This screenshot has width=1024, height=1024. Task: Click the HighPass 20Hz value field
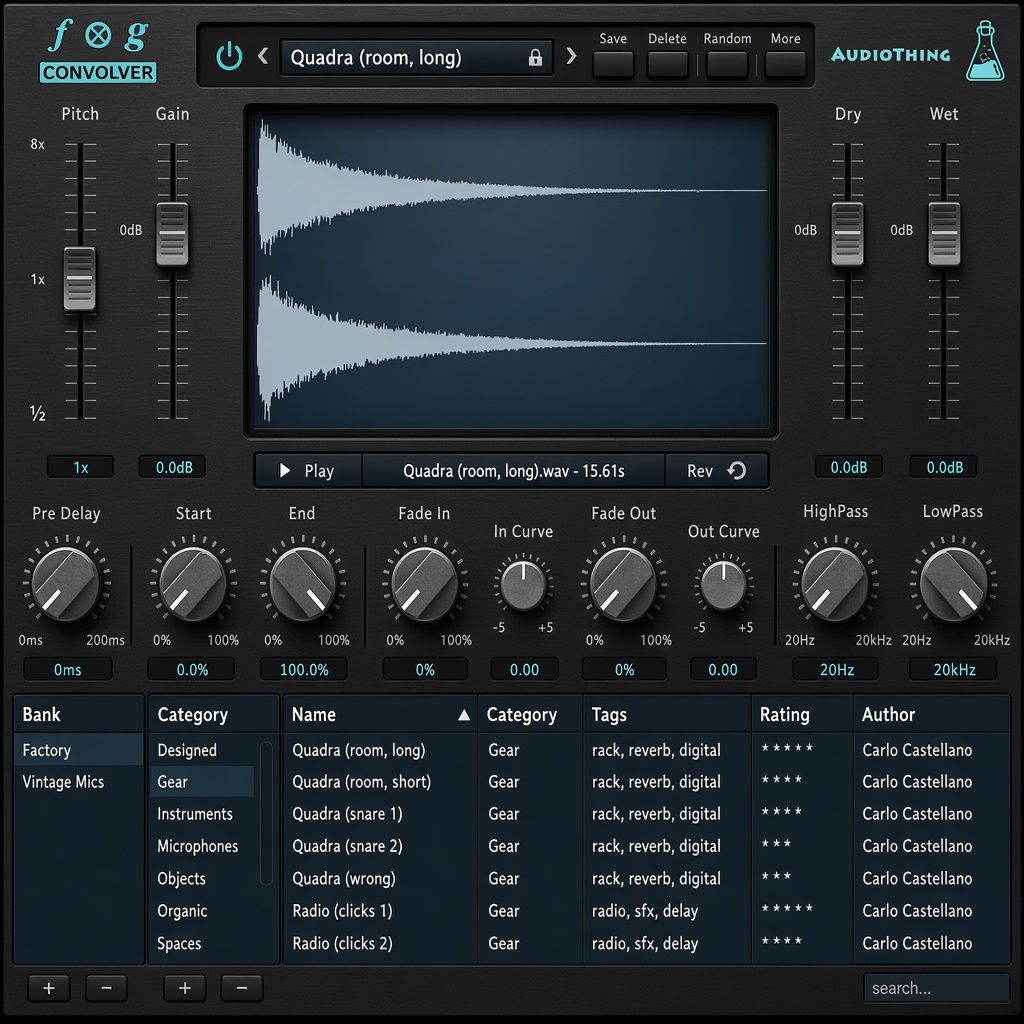coord(837,669)
